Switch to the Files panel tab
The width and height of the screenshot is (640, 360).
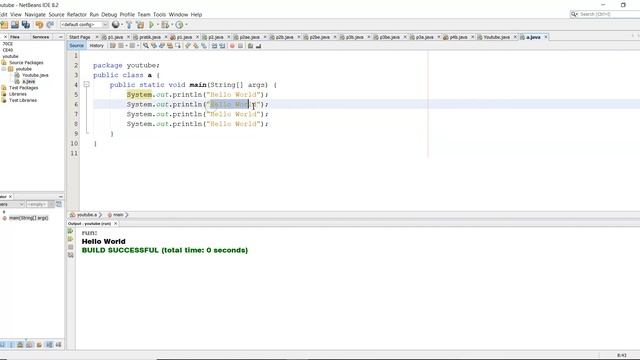click(15, 37)
